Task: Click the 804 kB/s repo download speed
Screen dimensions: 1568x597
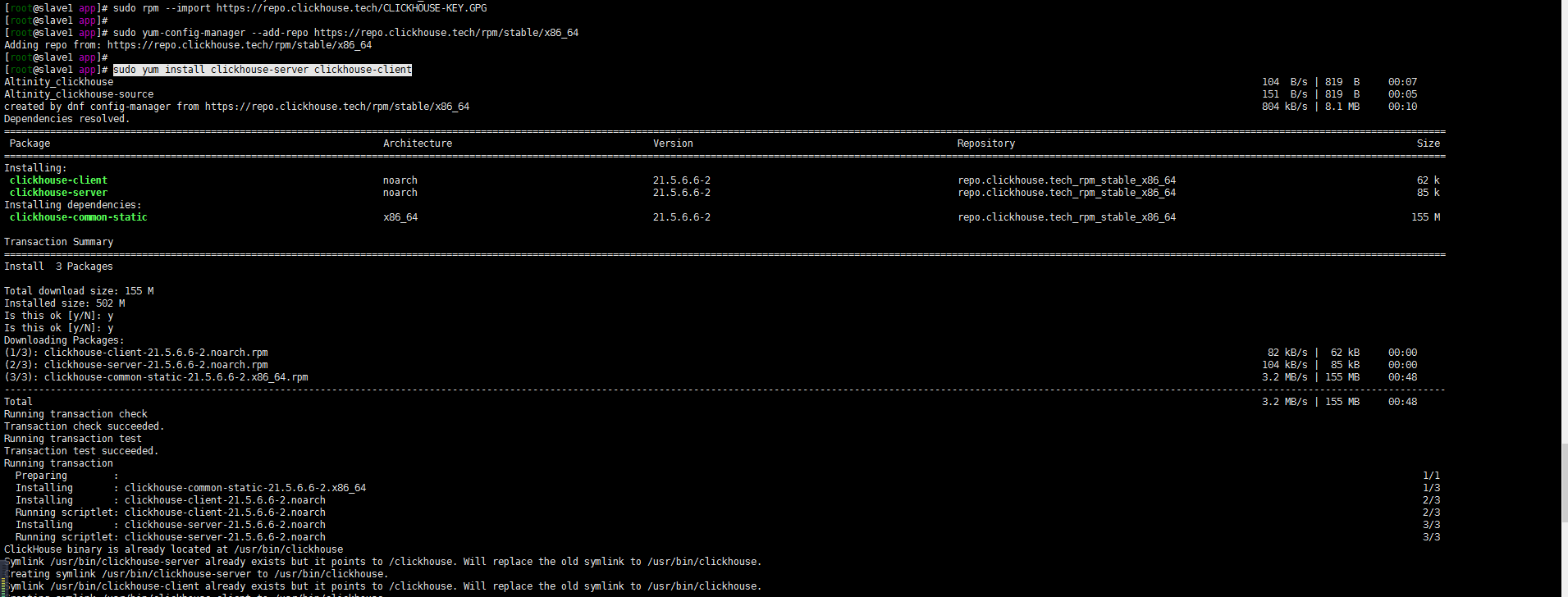Action: [1285, 107]
